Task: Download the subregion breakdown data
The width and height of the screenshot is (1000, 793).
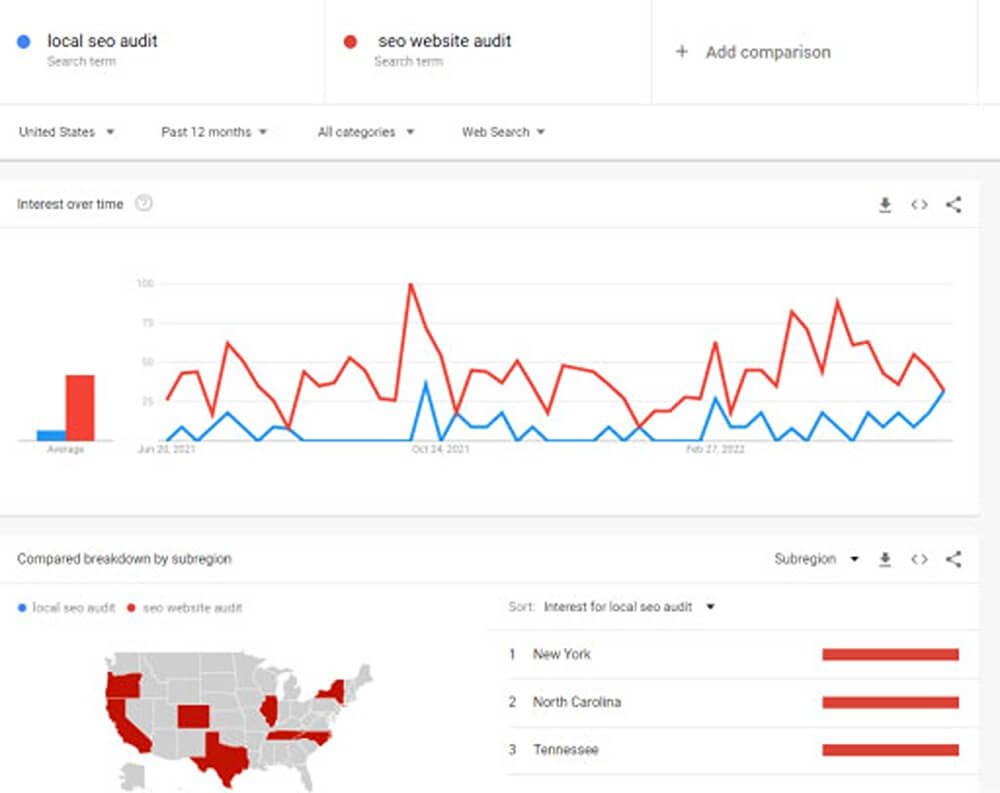Action: click(885, 560)
